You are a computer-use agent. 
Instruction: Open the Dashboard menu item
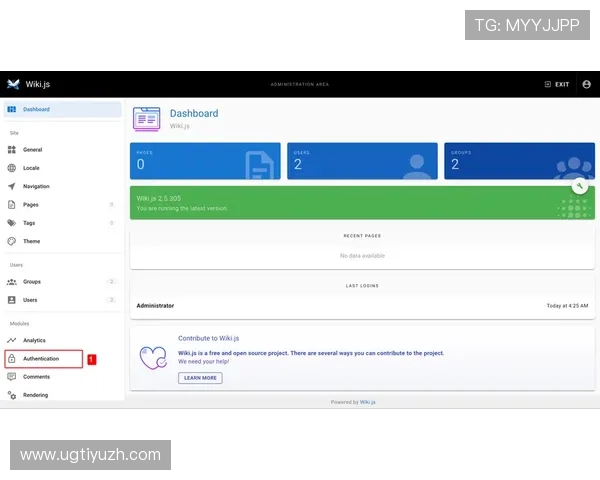36,109
